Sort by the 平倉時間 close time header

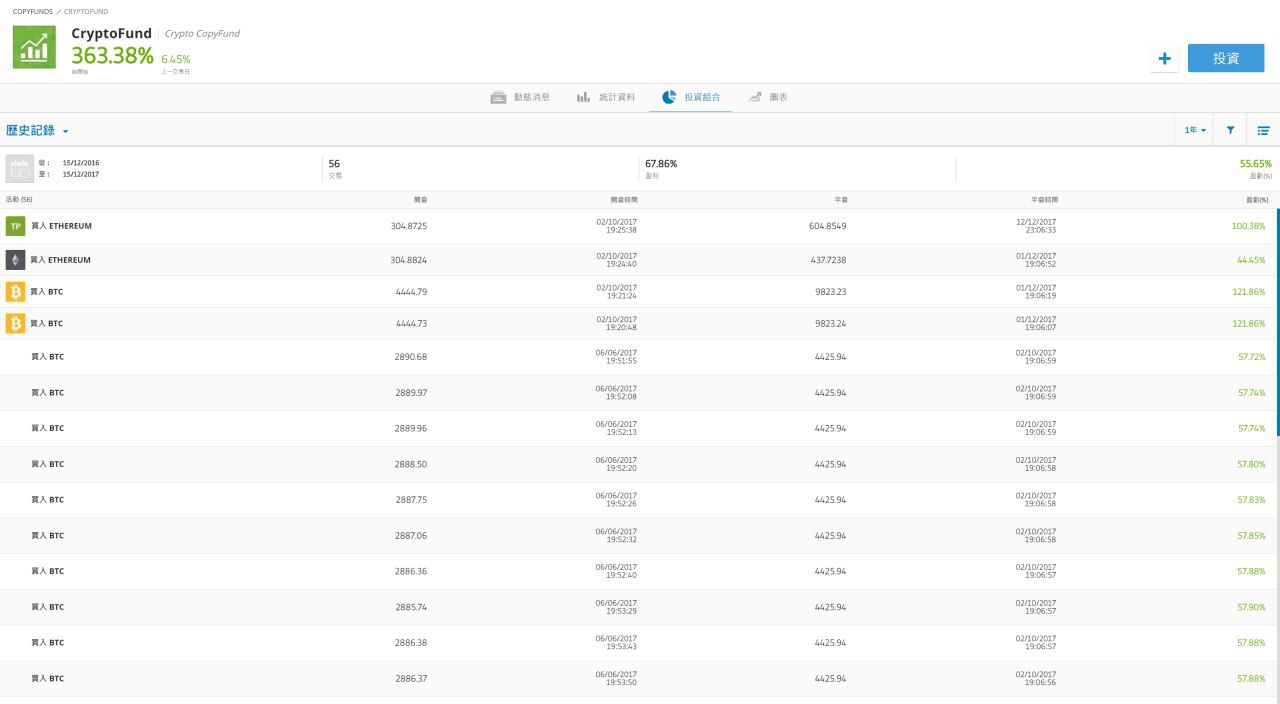click(1043, 200)
